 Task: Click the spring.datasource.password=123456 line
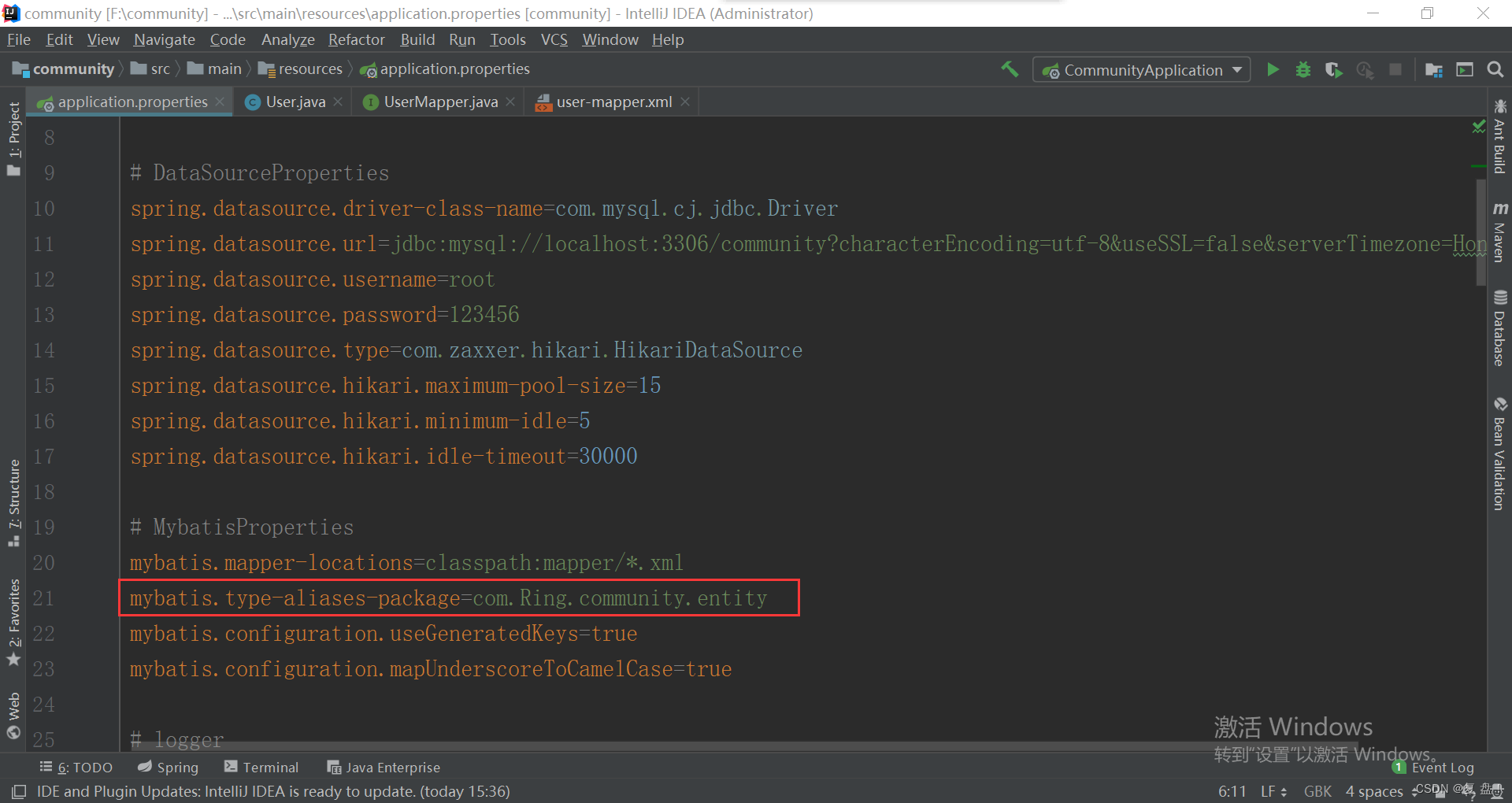pos(324,315)
